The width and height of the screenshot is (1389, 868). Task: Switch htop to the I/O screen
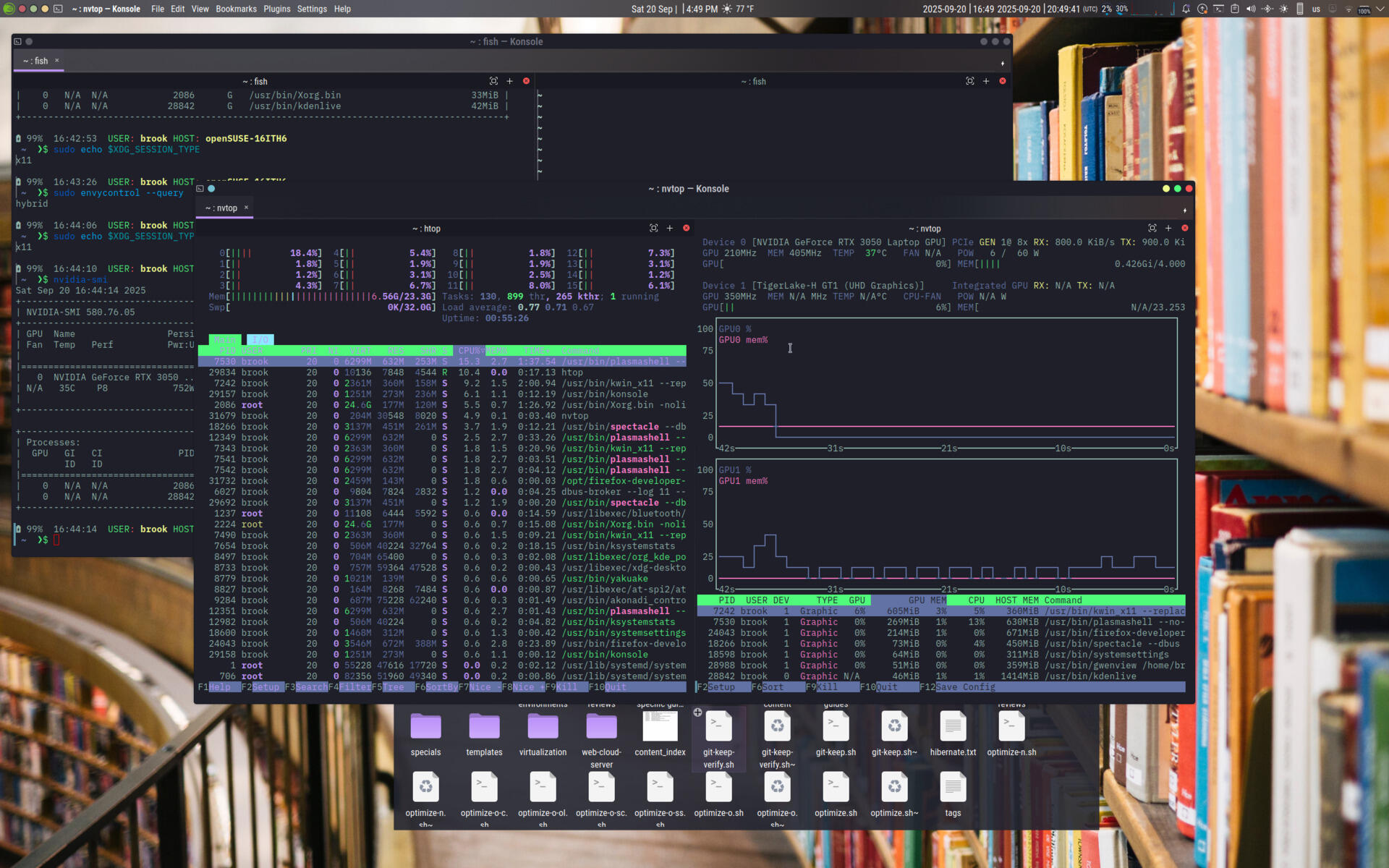260,340
